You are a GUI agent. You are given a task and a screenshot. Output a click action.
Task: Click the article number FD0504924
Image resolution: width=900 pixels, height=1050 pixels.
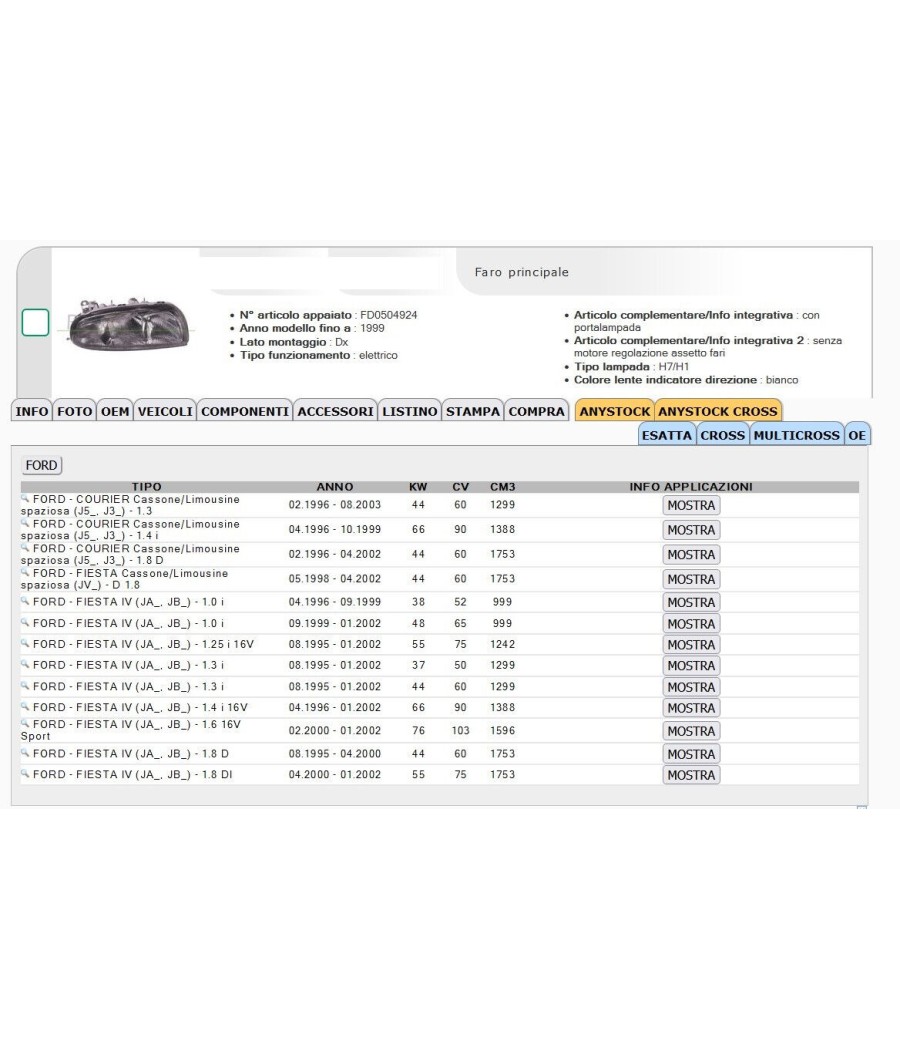(388, 315)
